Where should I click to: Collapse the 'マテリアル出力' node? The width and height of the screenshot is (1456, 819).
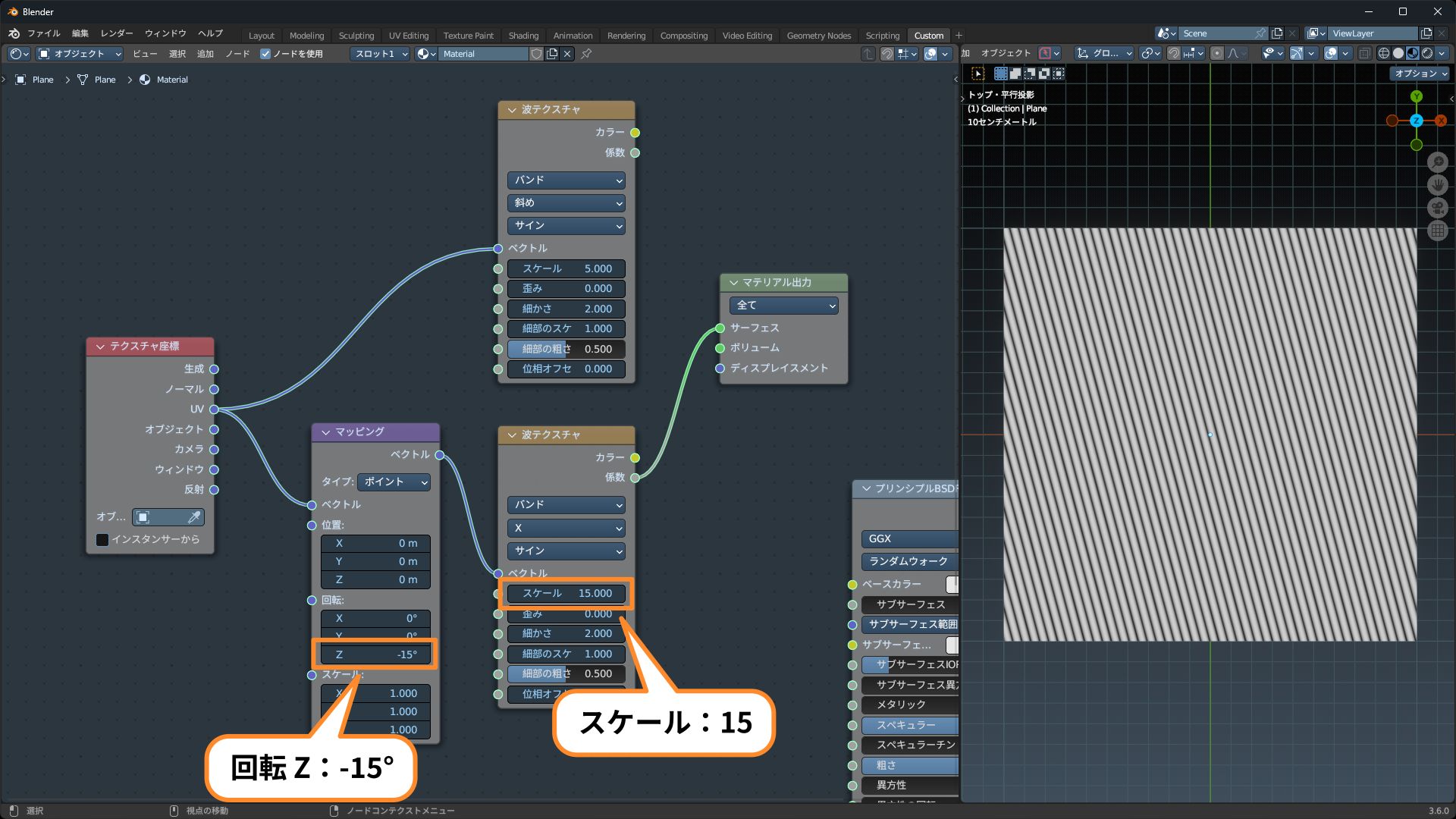pyautogui.click(x=733, y=282)
